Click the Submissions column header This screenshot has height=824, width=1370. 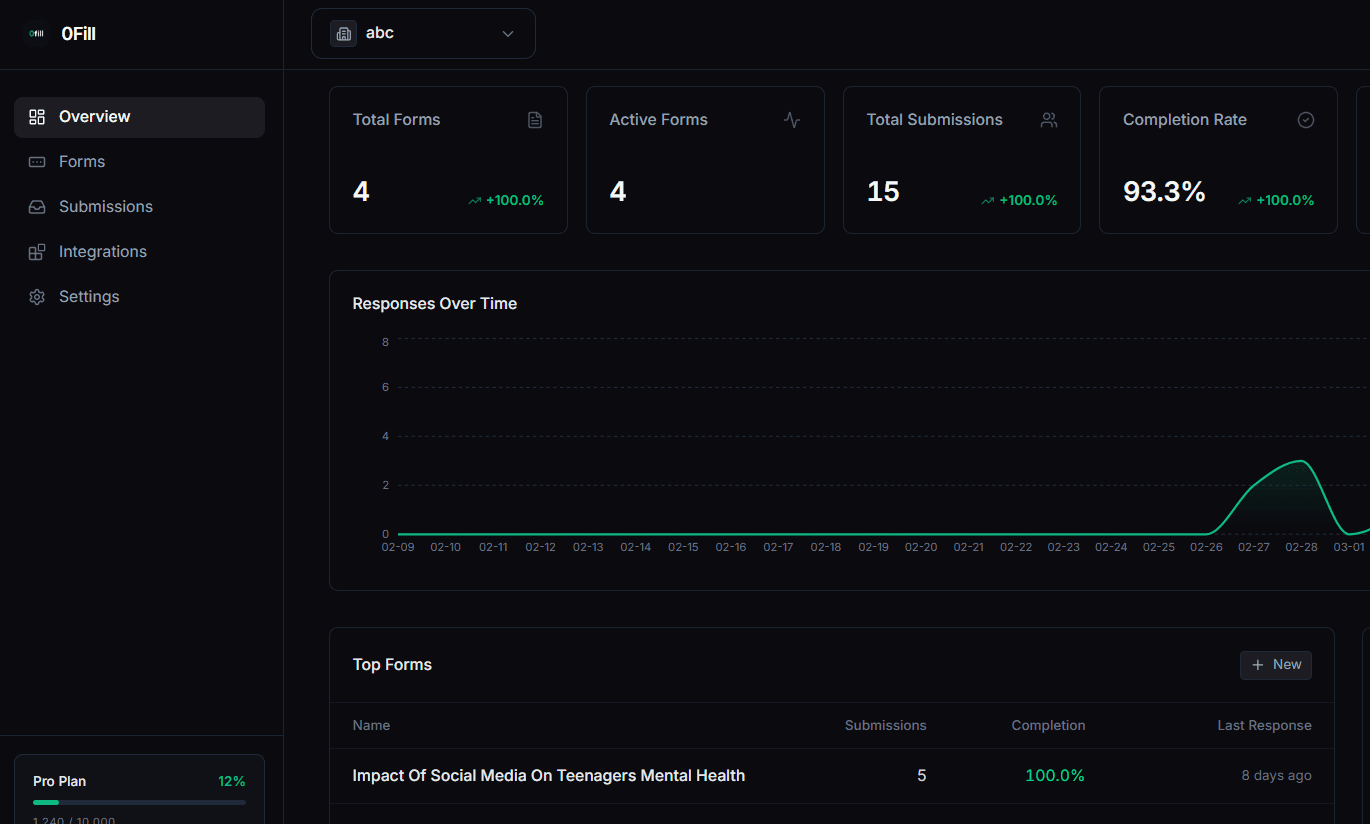885,726
